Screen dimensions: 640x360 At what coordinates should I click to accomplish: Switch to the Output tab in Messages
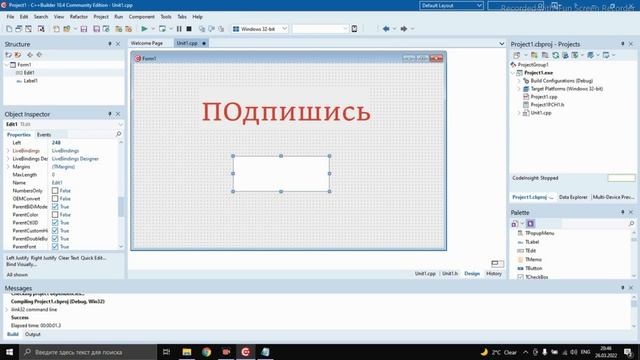33,334
